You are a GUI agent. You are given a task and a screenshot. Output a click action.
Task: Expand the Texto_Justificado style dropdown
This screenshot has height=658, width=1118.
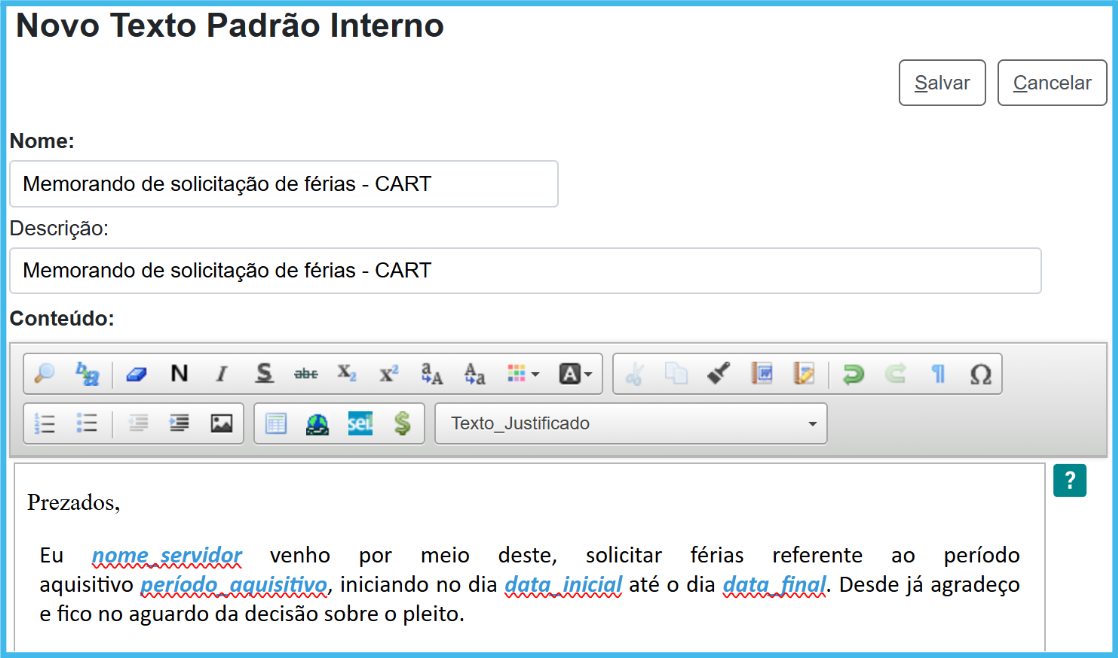tap(630, 423)
